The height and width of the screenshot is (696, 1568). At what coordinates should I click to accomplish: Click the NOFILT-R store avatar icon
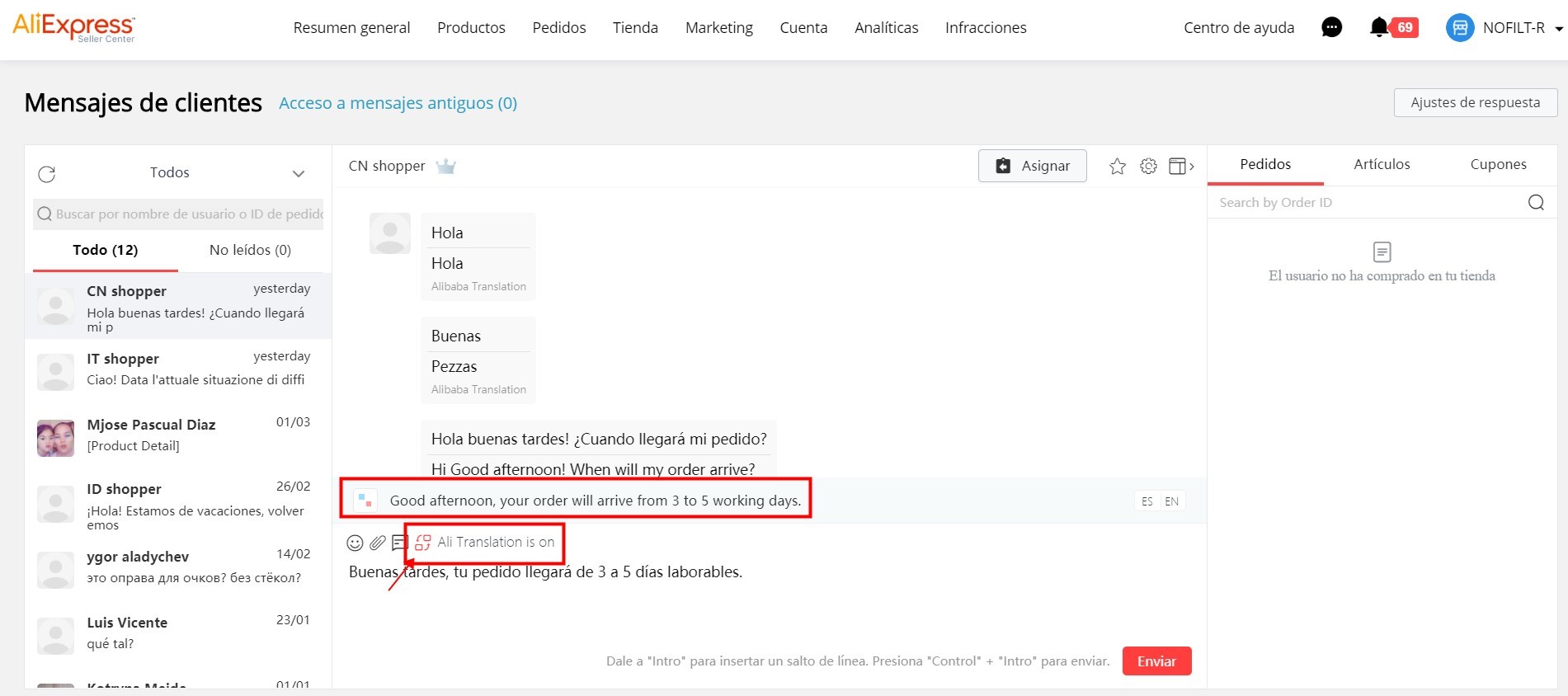(x=1459, y=27)
